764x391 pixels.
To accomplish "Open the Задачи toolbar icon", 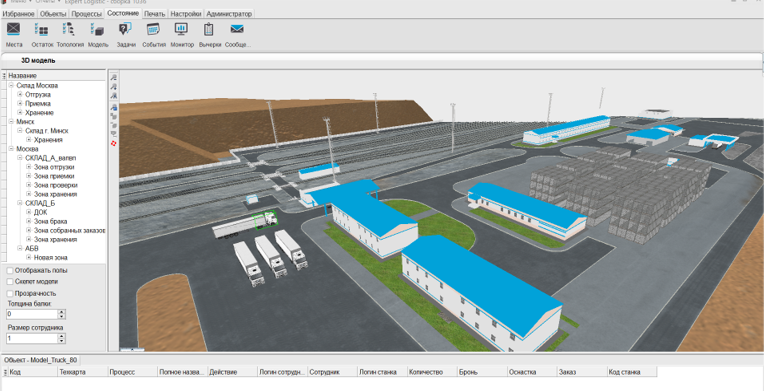I will [x=125, y=30].
